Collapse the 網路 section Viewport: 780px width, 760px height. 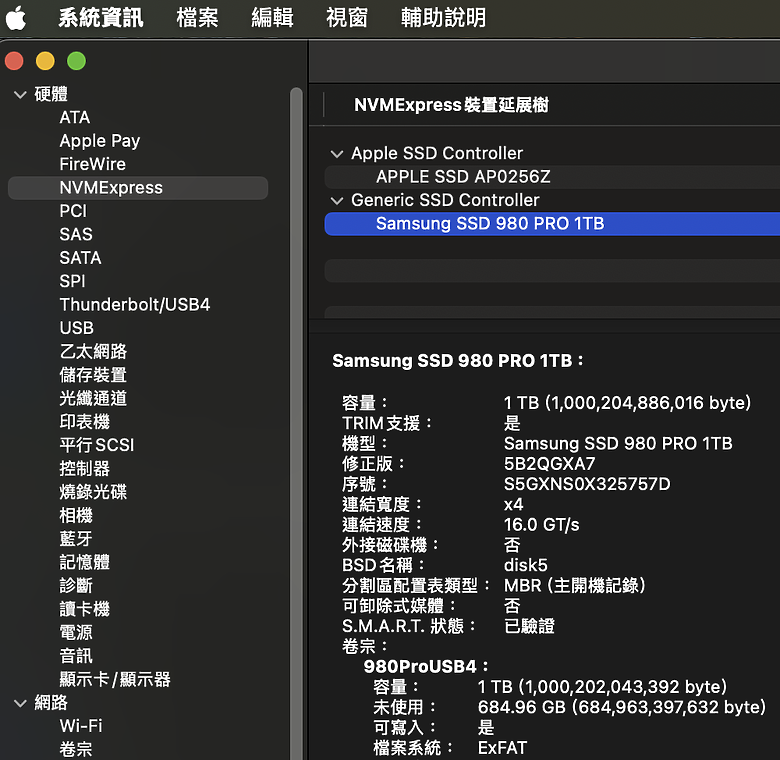coord(20,703)
